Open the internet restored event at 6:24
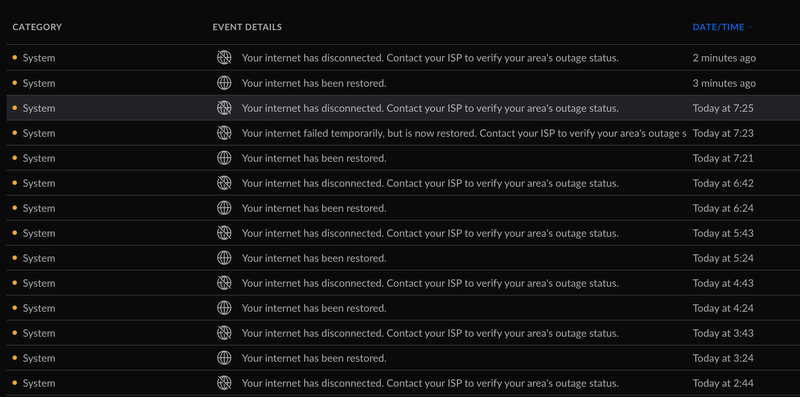The height and width of the screenshot is (397, 800). click(x=403, y=208)
